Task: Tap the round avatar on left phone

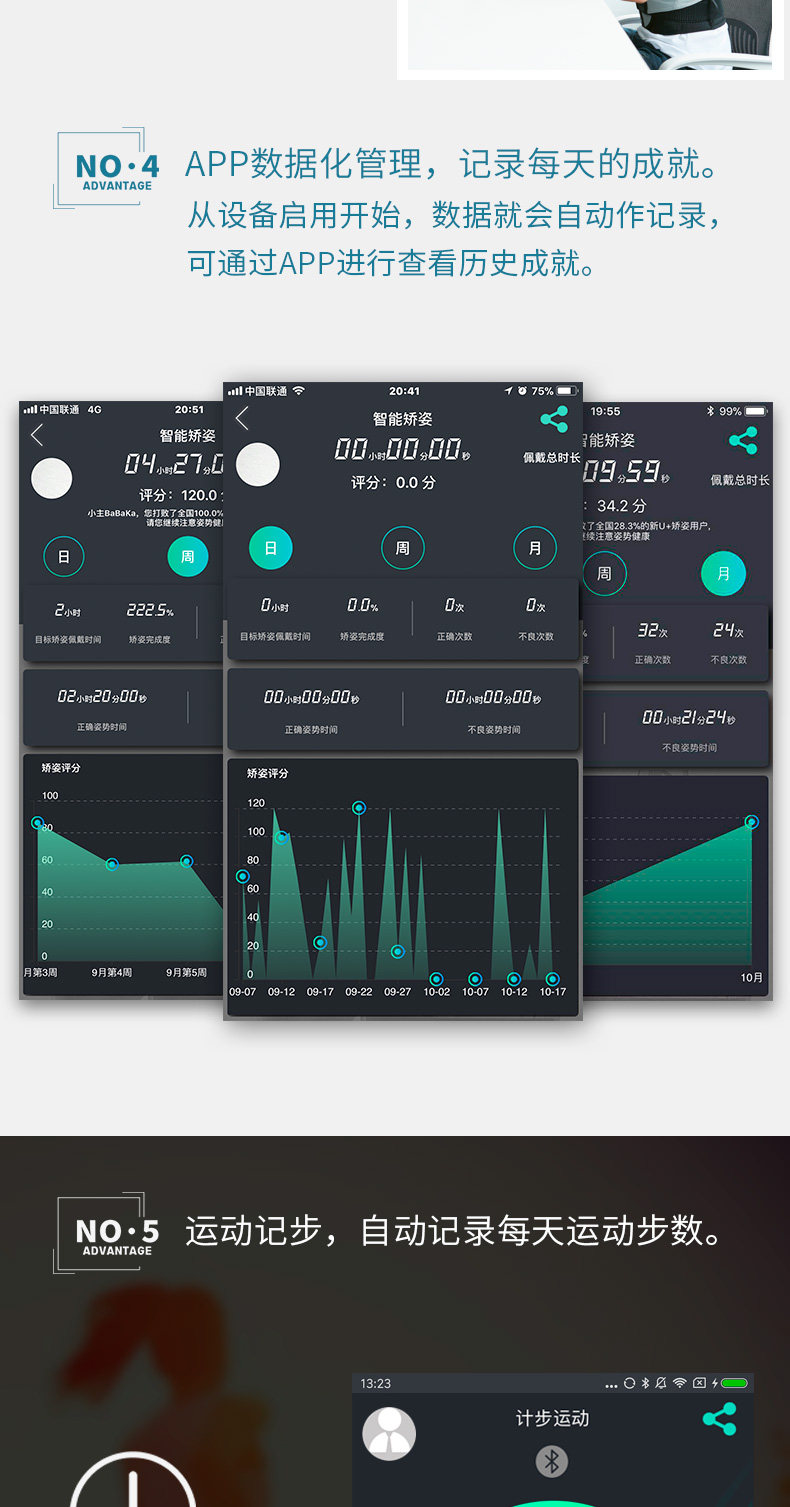Action: [x=52, y=478]
